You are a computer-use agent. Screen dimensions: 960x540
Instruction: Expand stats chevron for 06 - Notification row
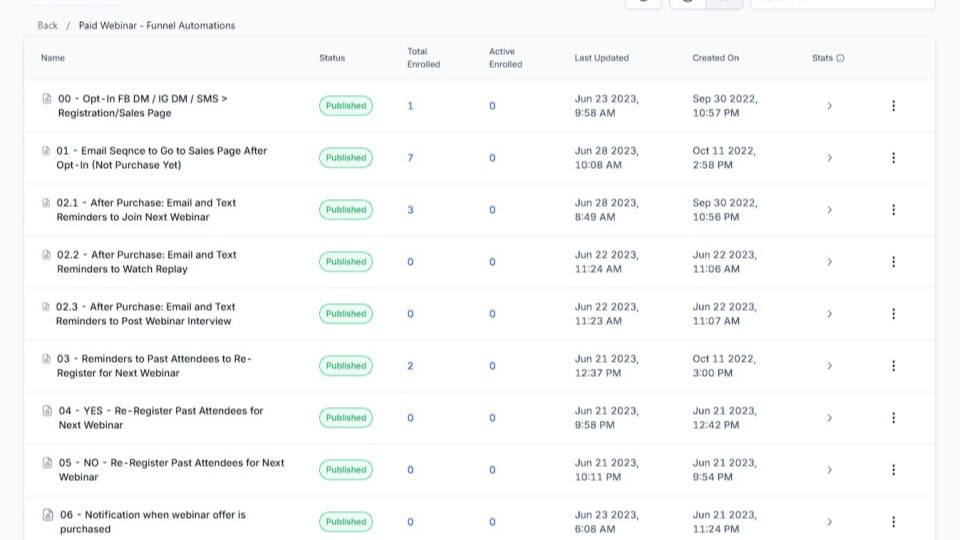pos(830,522)
